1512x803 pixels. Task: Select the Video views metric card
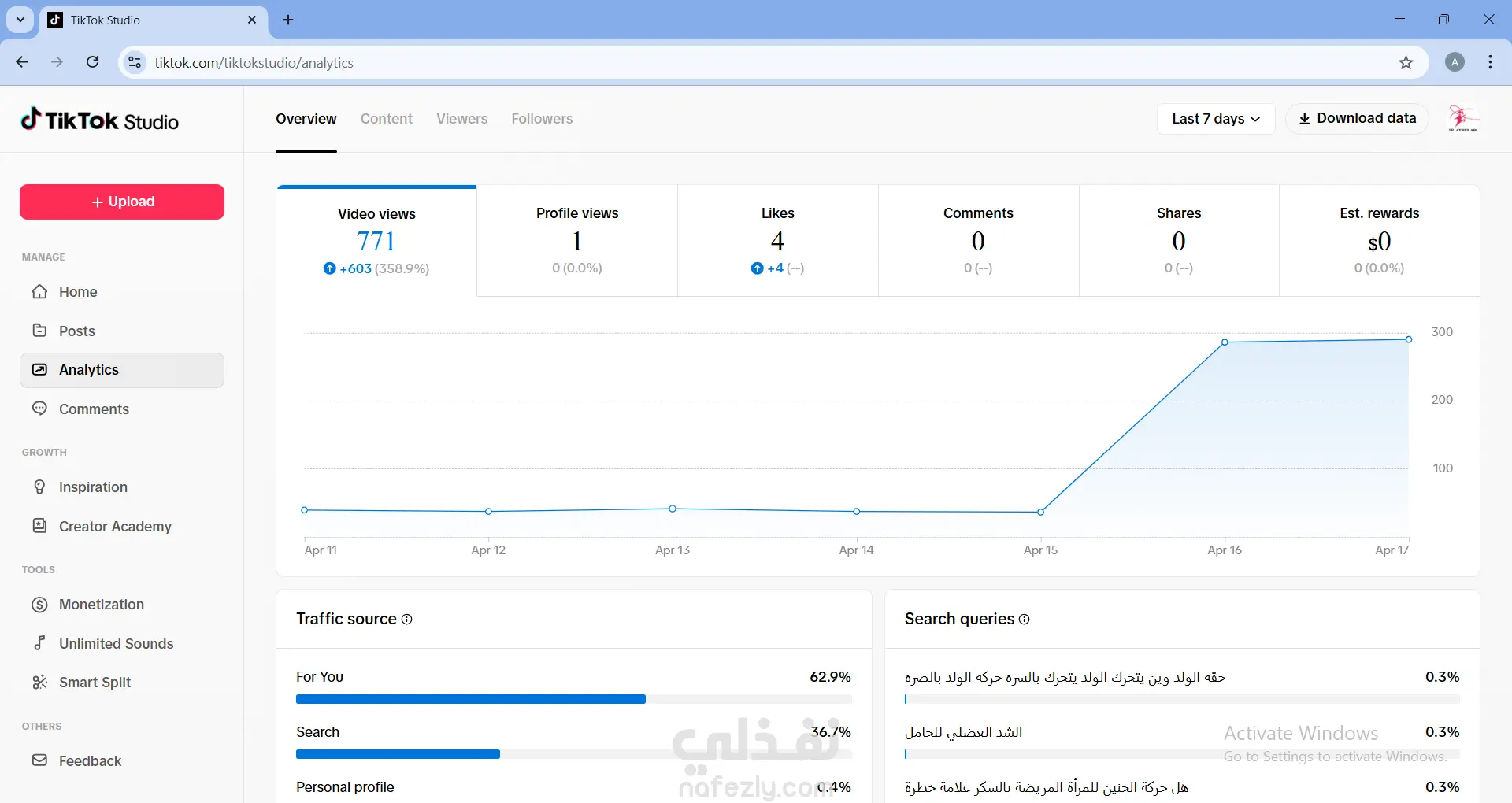(376, 241)
